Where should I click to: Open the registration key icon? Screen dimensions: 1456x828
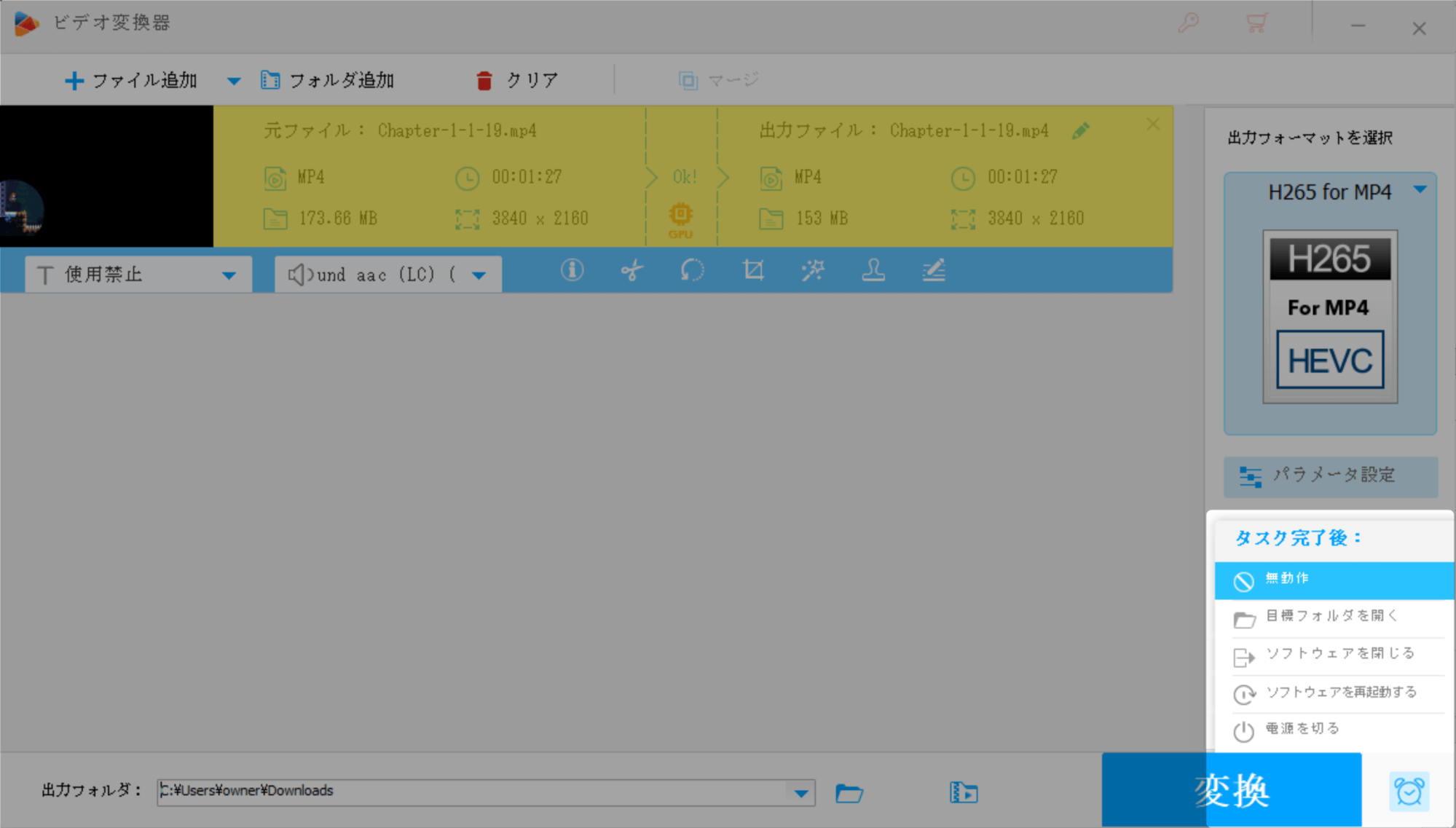(1189, 23)
